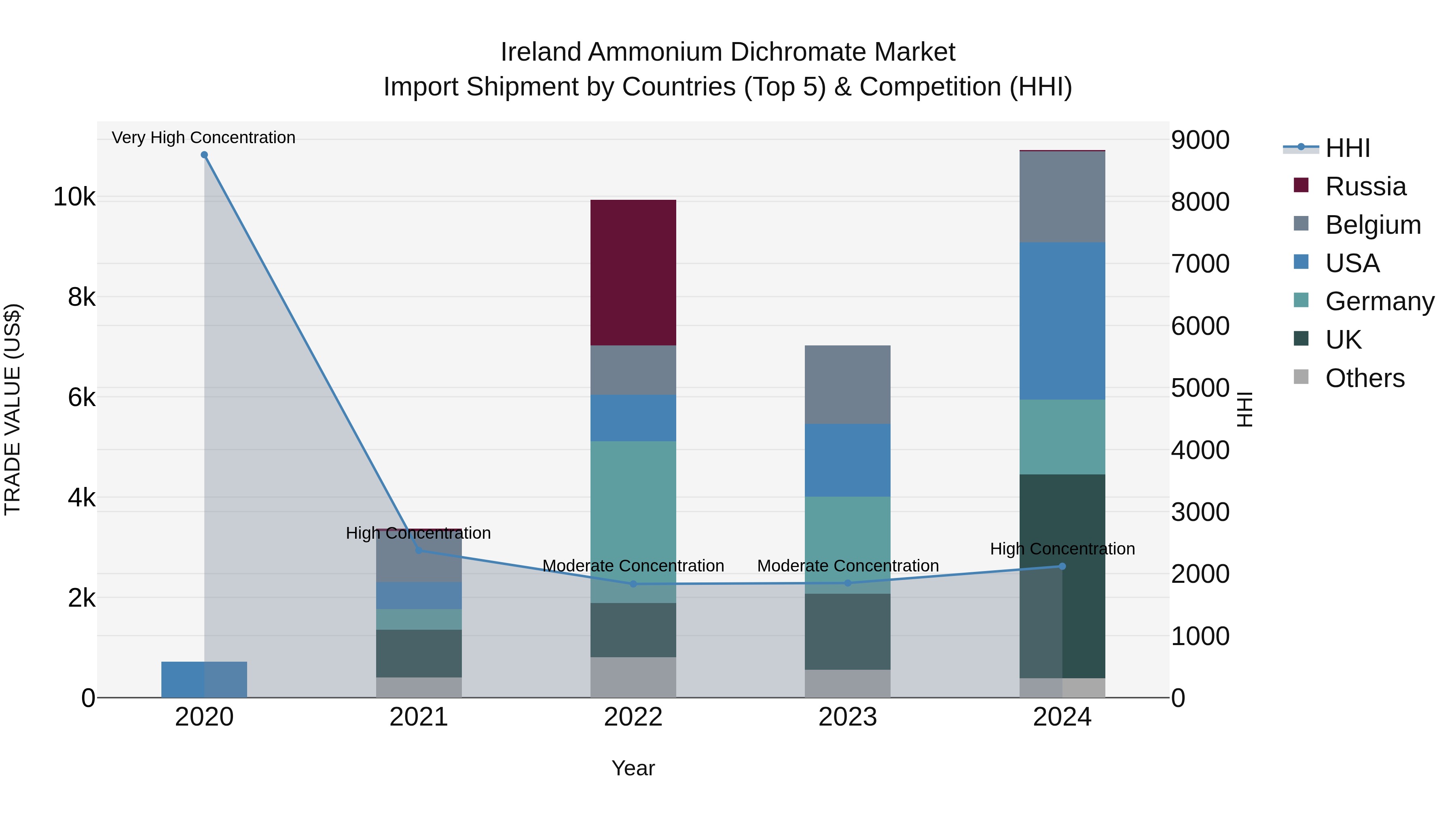Click the 2022 UK bar segment
The width and height of the screenshot is (1456, 819).
point(633,630)
